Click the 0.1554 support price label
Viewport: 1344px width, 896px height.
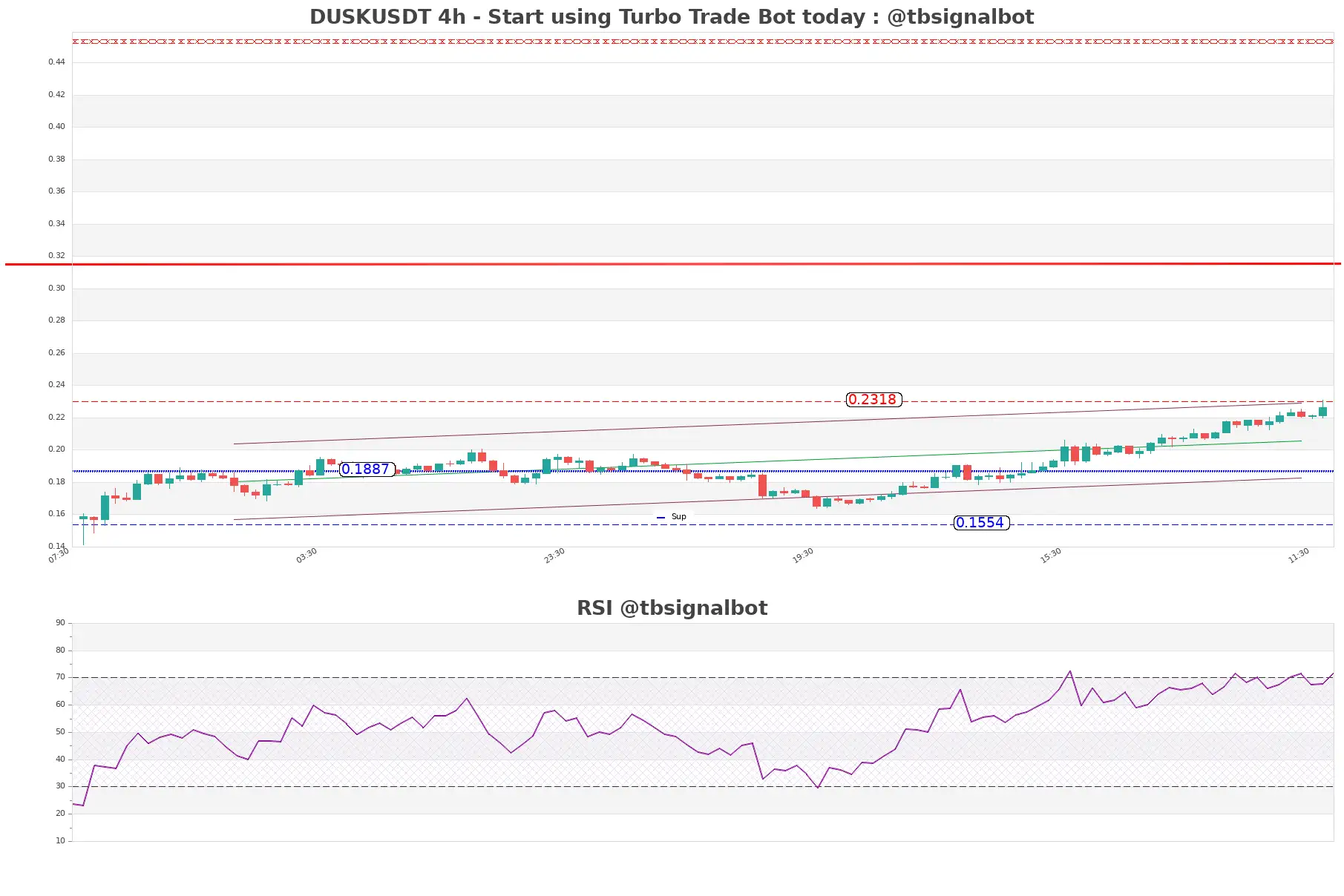981,523
